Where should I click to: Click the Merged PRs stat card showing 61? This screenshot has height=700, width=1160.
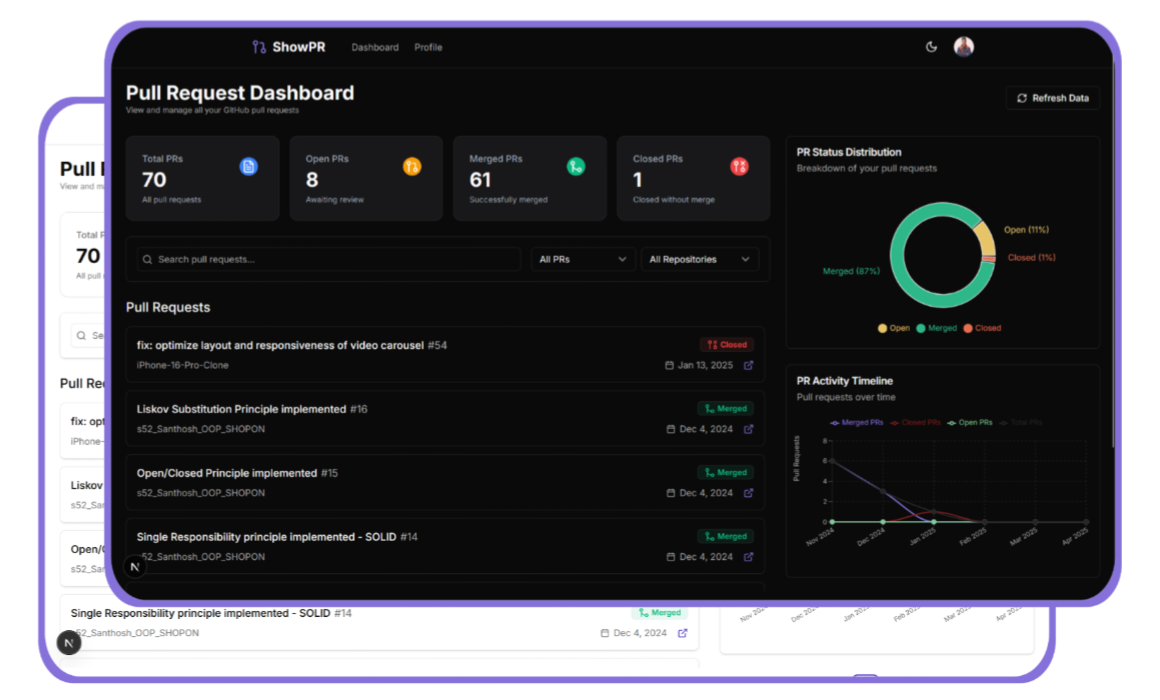(530, 178)
